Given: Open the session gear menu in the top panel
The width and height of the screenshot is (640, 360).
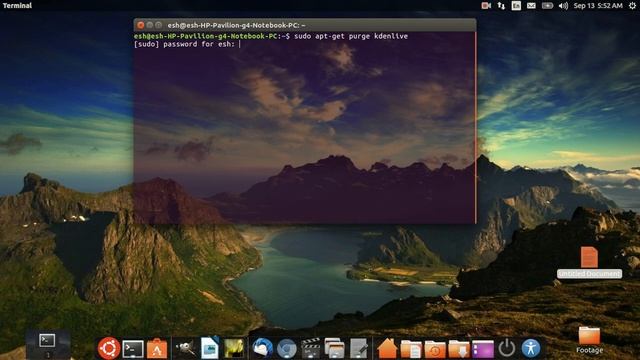Looking at the screenshot, I should point(632,5).
